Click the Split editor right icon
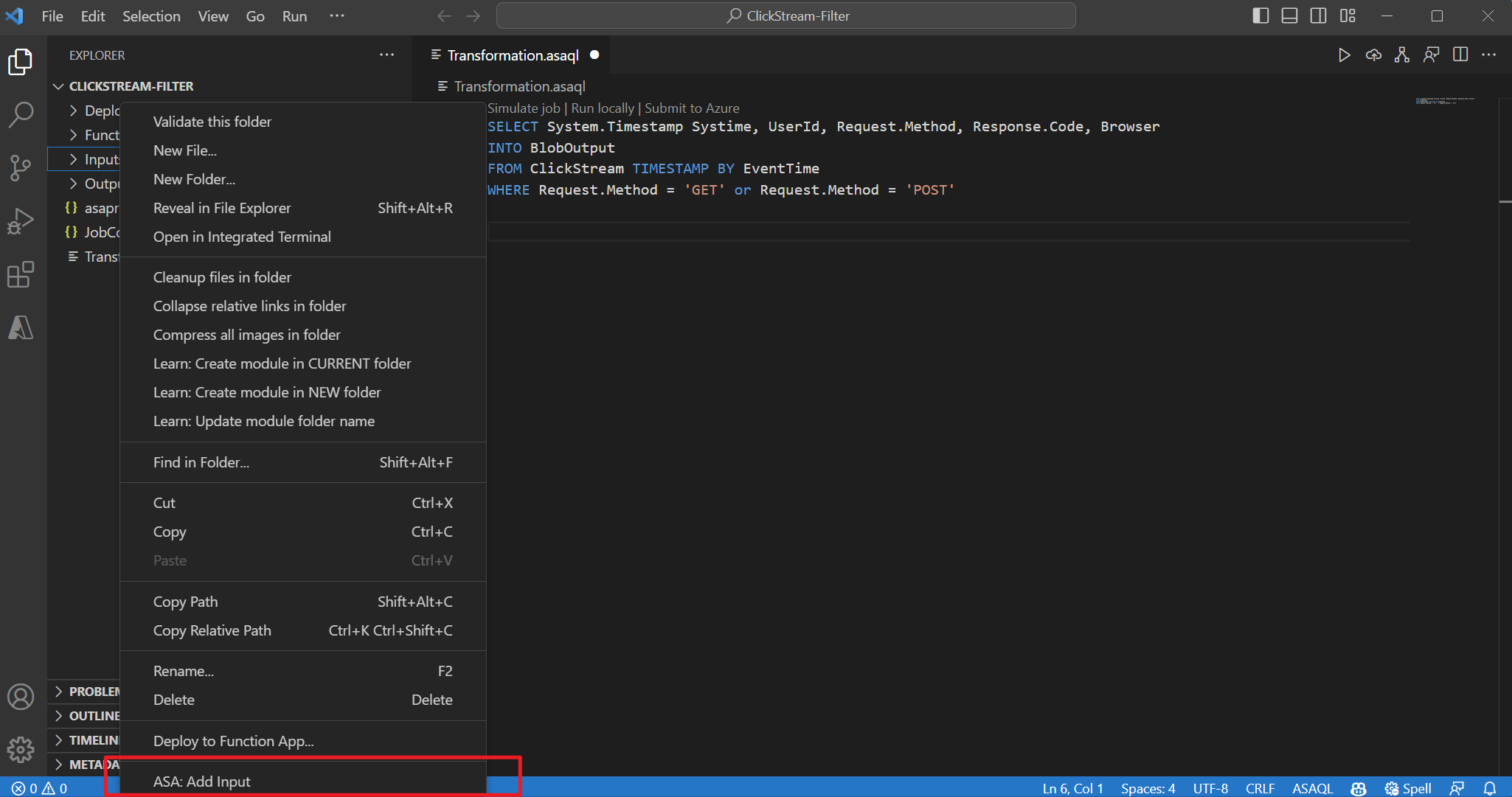 (x=1460, y=55)
